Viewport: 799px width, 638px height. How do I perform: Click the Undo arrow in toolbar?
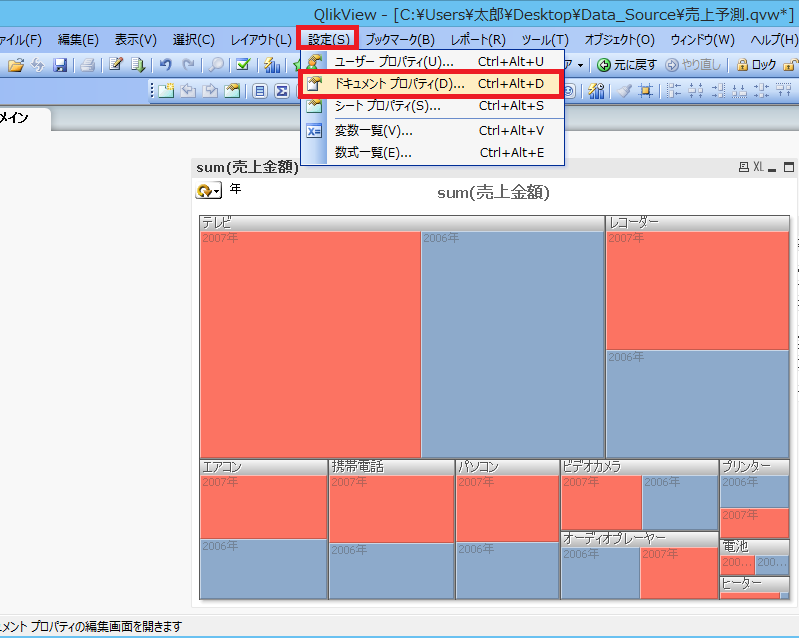(x=165, y=65)
